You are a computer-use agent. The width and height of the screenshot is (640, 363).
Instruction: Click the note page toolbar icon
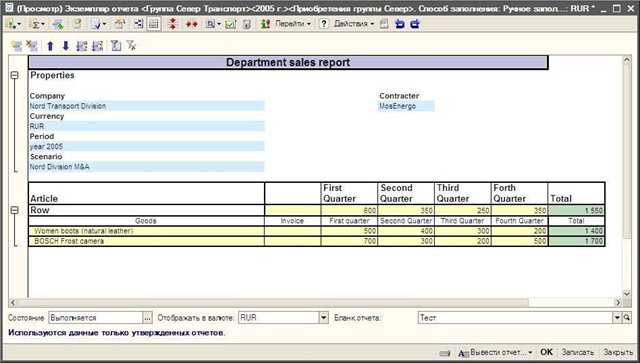click(x=77, y=24)
